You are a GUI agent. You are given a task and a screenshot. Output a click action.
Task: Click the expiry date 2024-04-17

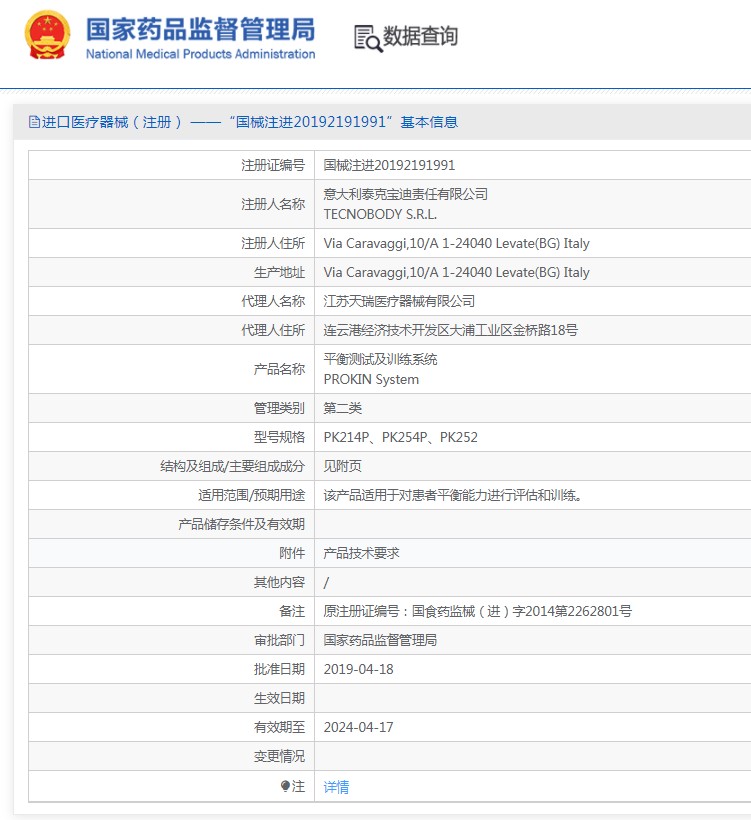358,727
